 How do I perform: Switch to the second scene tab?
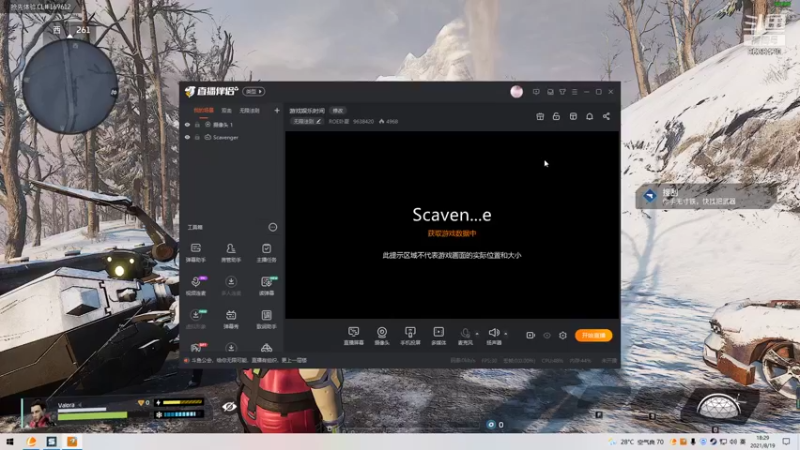click(226, 110)
